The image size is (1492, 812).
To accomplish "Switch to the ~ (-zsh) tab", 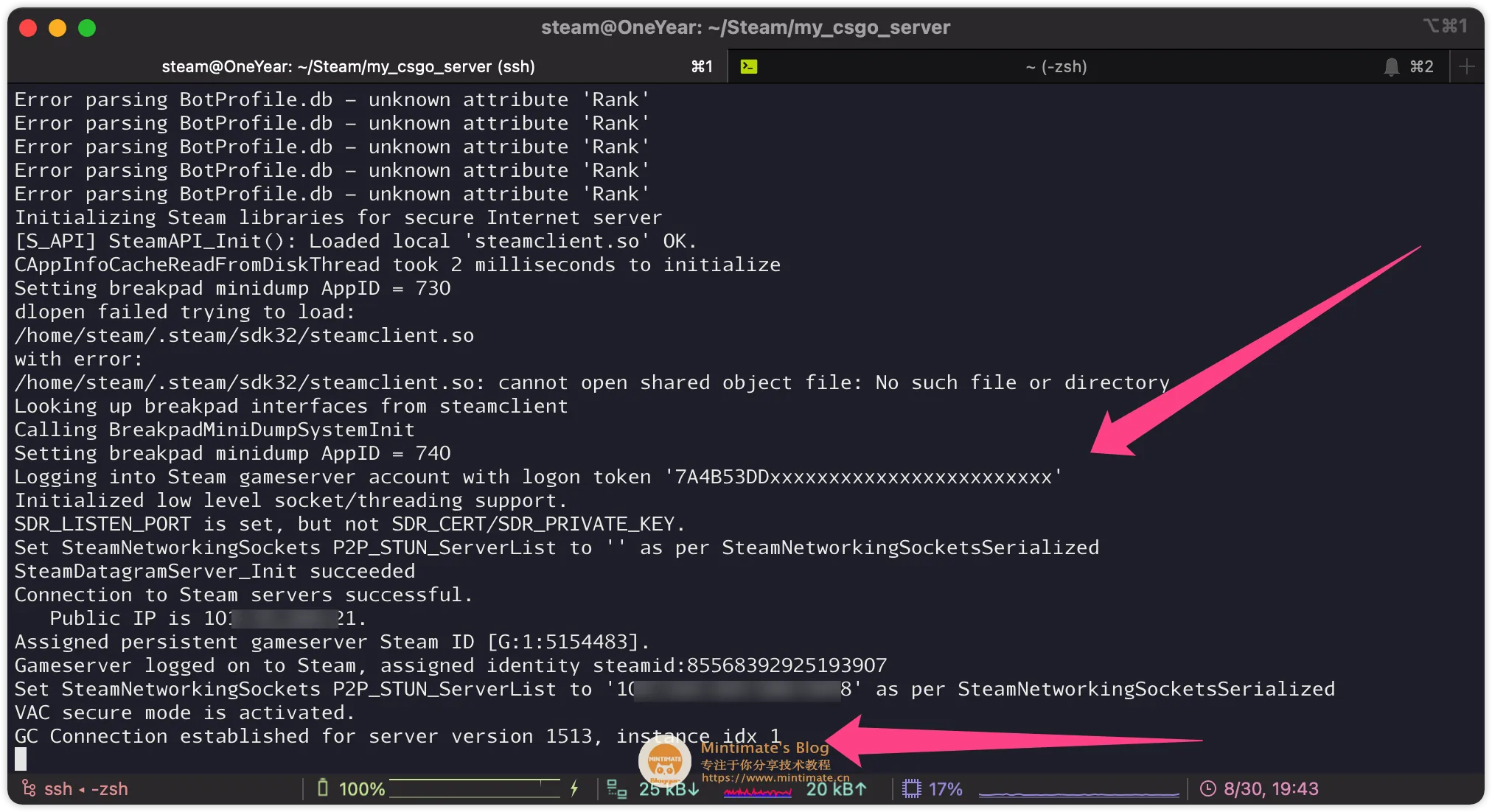I will (x=1056, y=67).
